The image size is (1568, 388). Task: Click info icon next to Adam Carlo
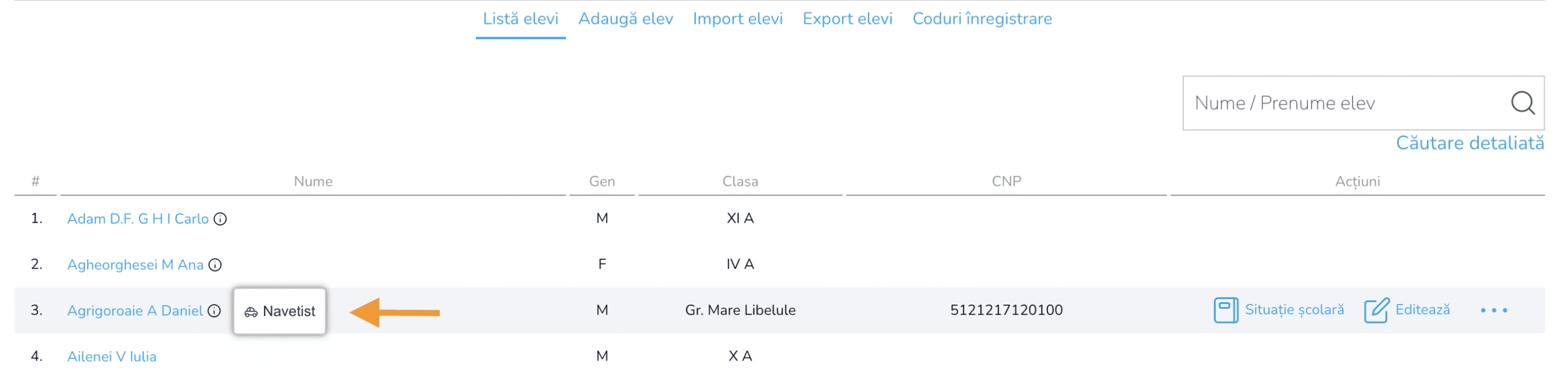220,219
